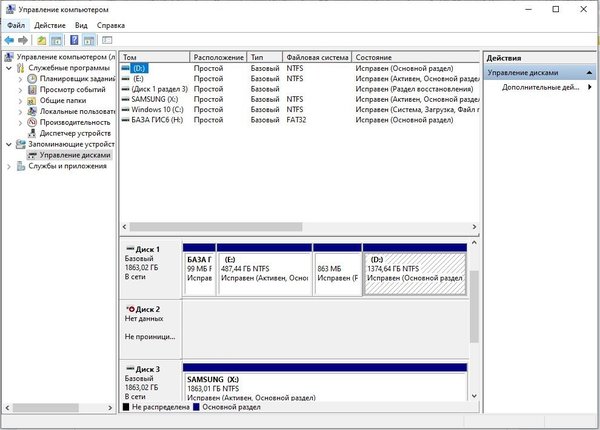
Task: Select the Windows 10 (C:) volume row
Action: click(x=300, y=109)
